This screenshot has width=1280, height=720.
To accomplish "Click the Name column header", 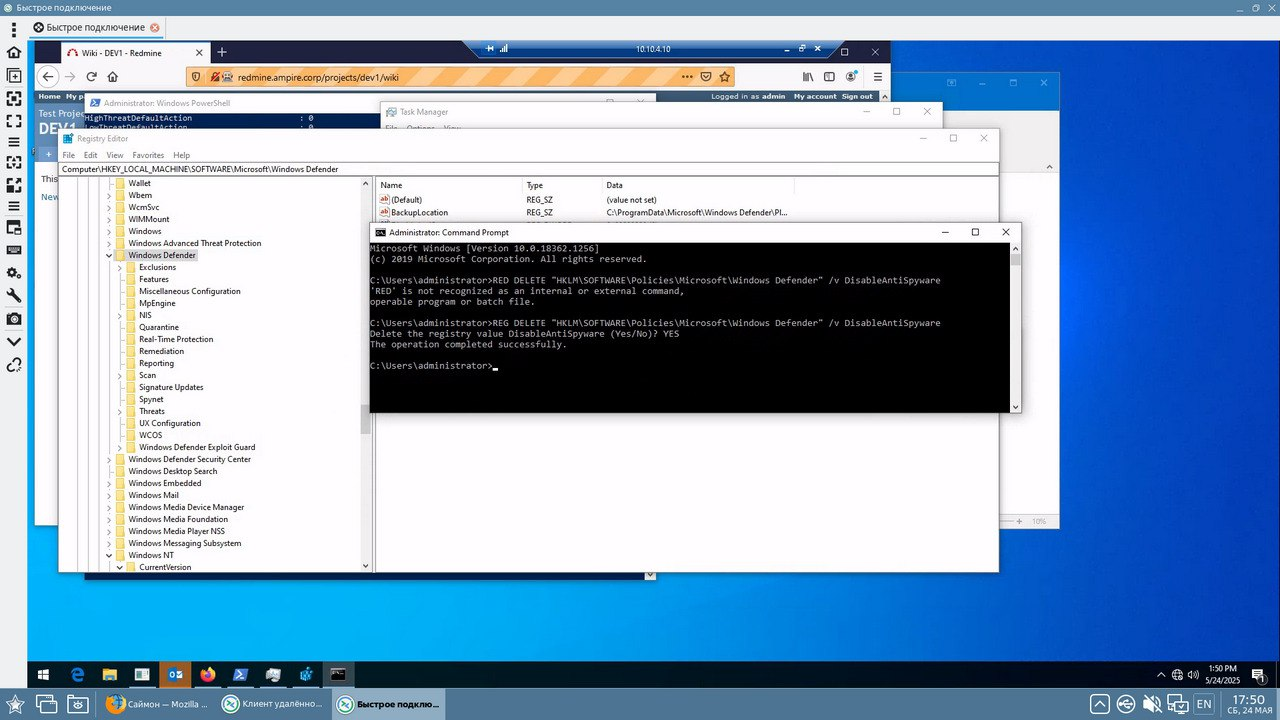I will coord(449,185).
